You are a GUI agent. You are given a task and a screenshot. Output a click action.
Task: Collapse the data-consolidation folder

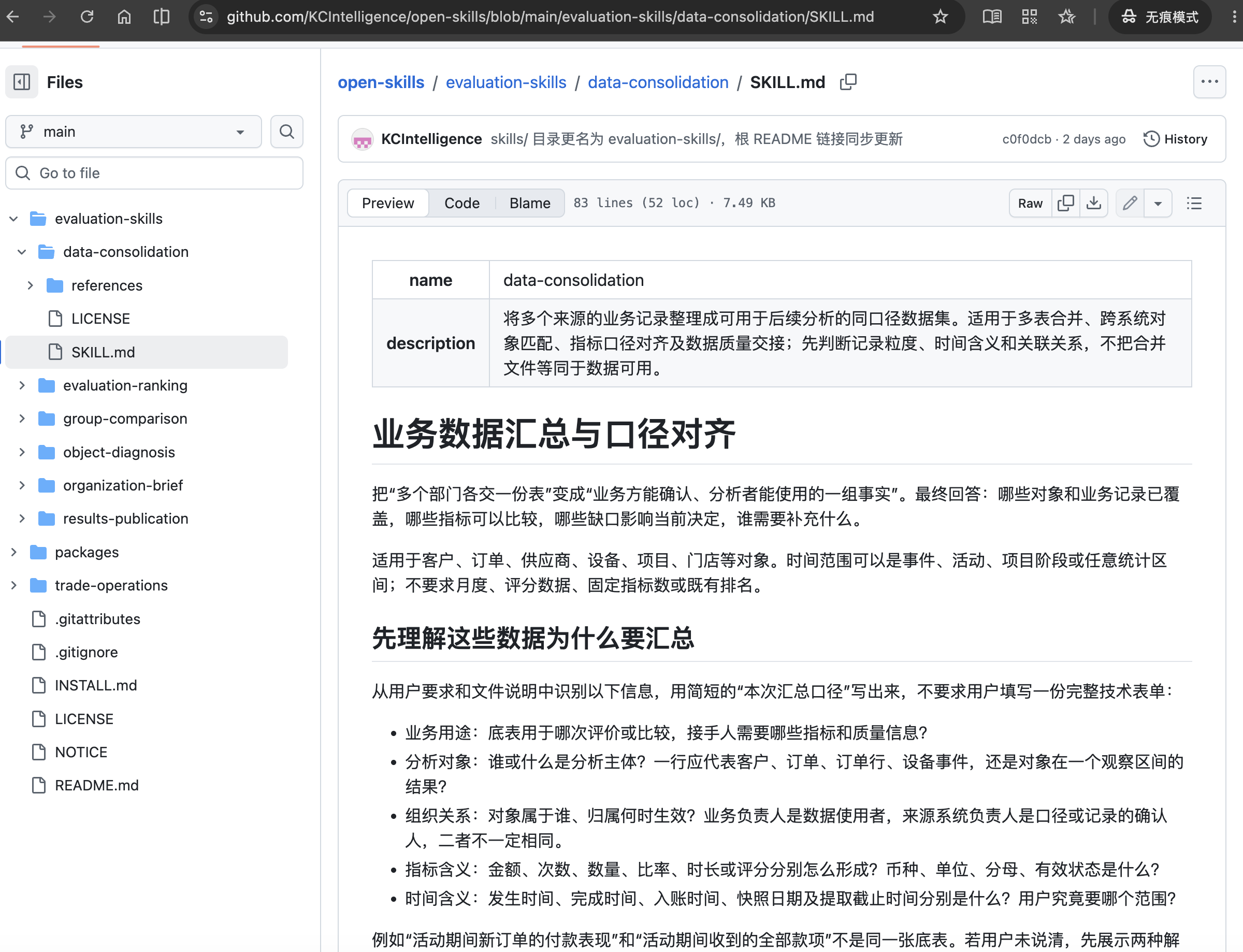(22, 252)
